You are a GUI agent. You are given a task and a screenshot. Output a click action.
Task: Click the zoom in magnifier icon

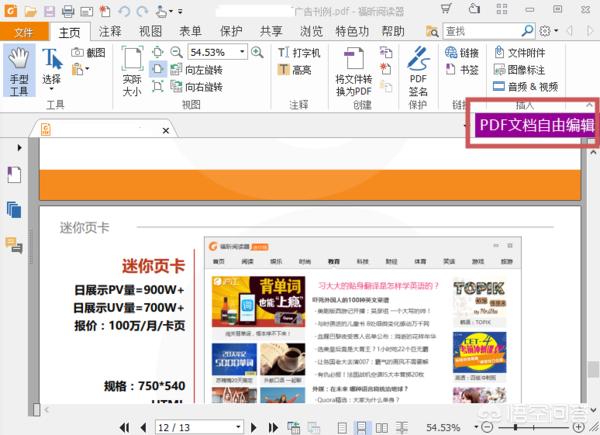[x=257, y=52]
